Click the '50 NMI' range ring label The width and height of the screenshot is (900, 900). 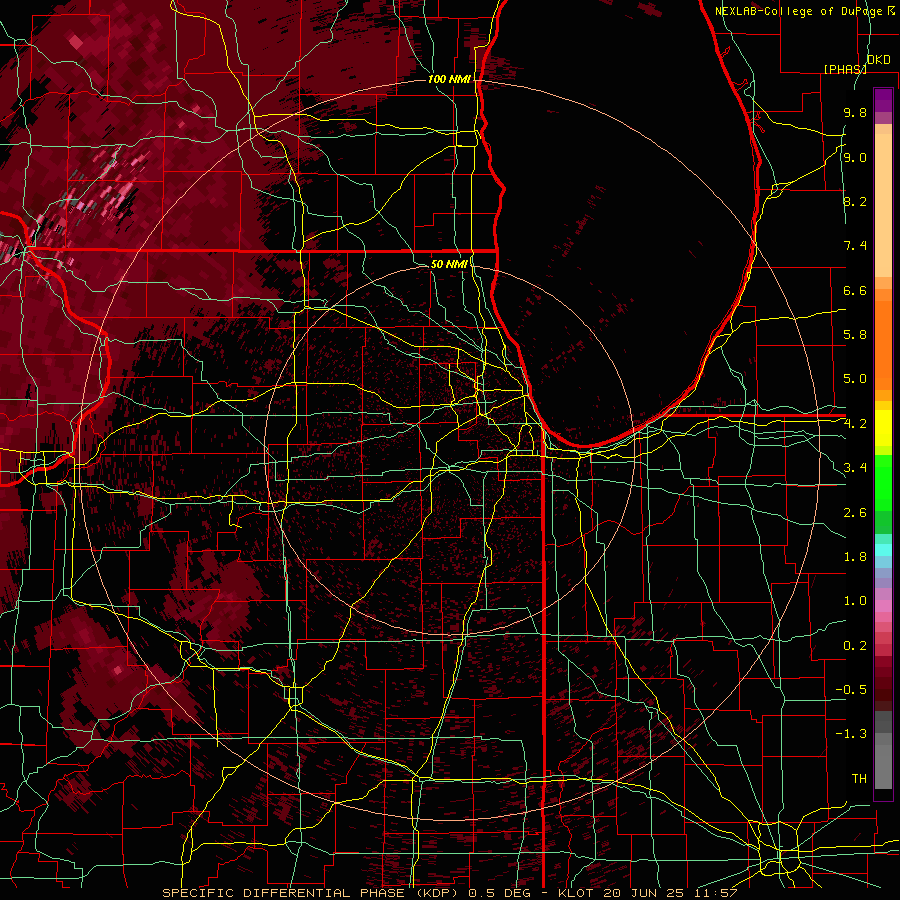[x=449, y=264]
